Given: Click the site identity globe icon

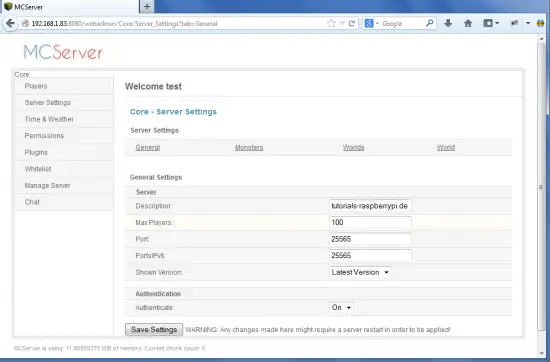Looking at the screenshot, I should click(25, 24).
